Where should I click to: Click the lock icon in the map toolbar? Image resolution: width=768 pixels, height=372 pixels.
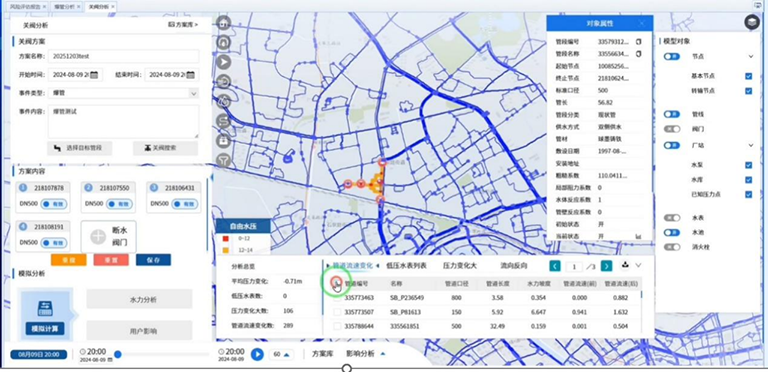[x=224, y=140]
